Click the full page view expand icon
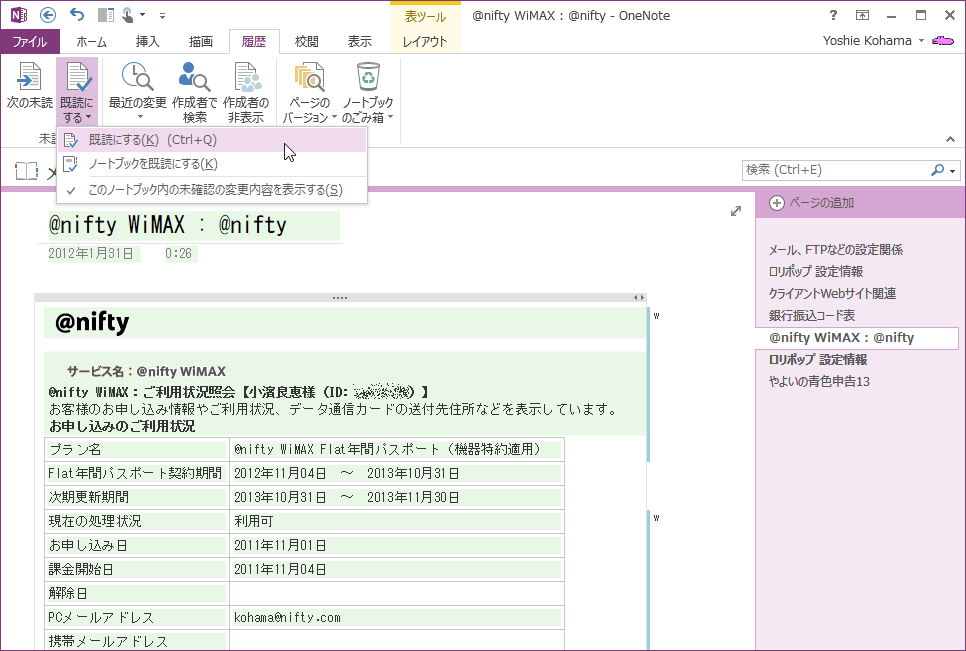 [736, 211]
